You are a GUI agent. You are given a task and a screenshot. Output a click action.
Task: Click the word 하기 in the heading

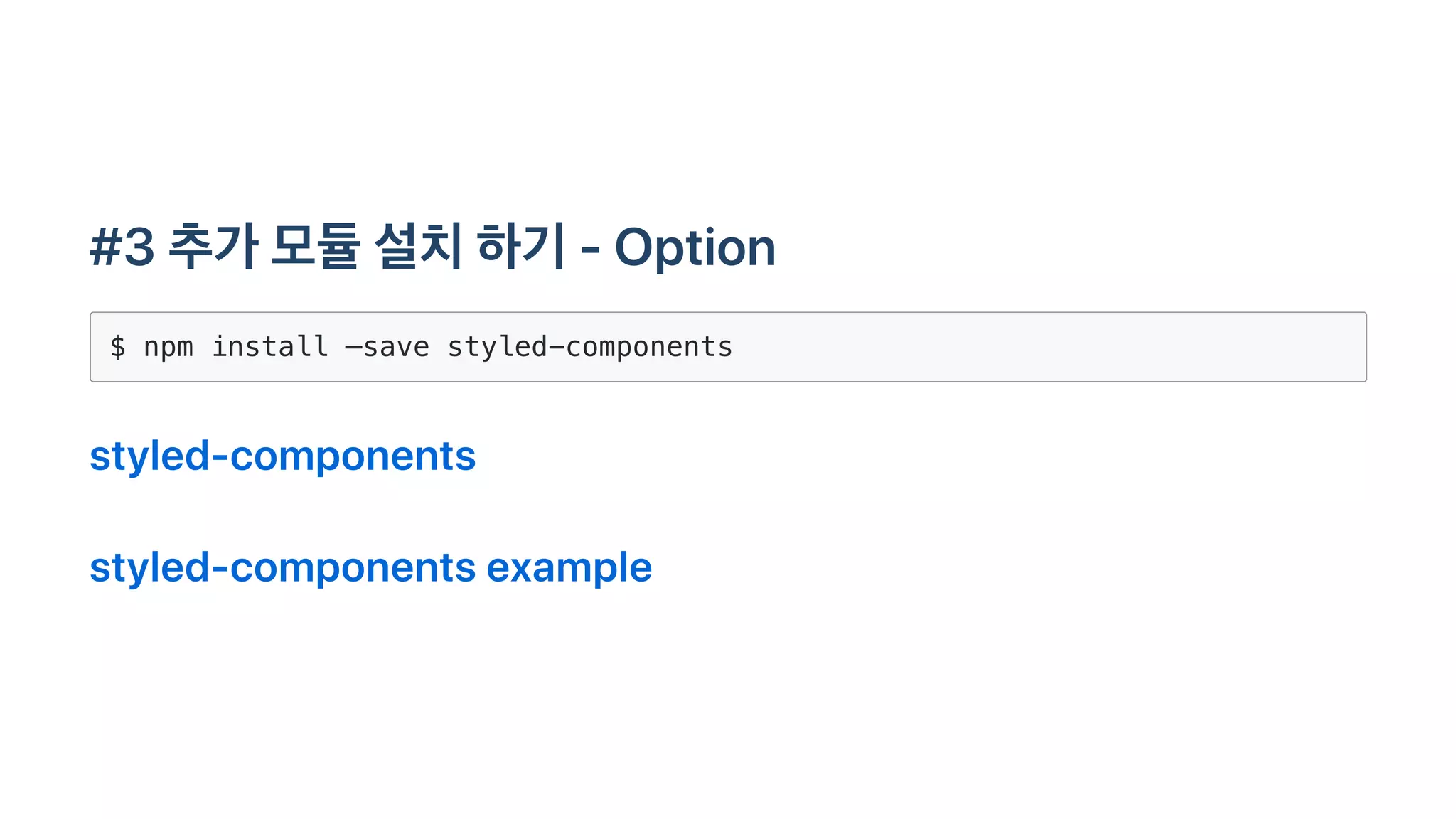[521, 246]
